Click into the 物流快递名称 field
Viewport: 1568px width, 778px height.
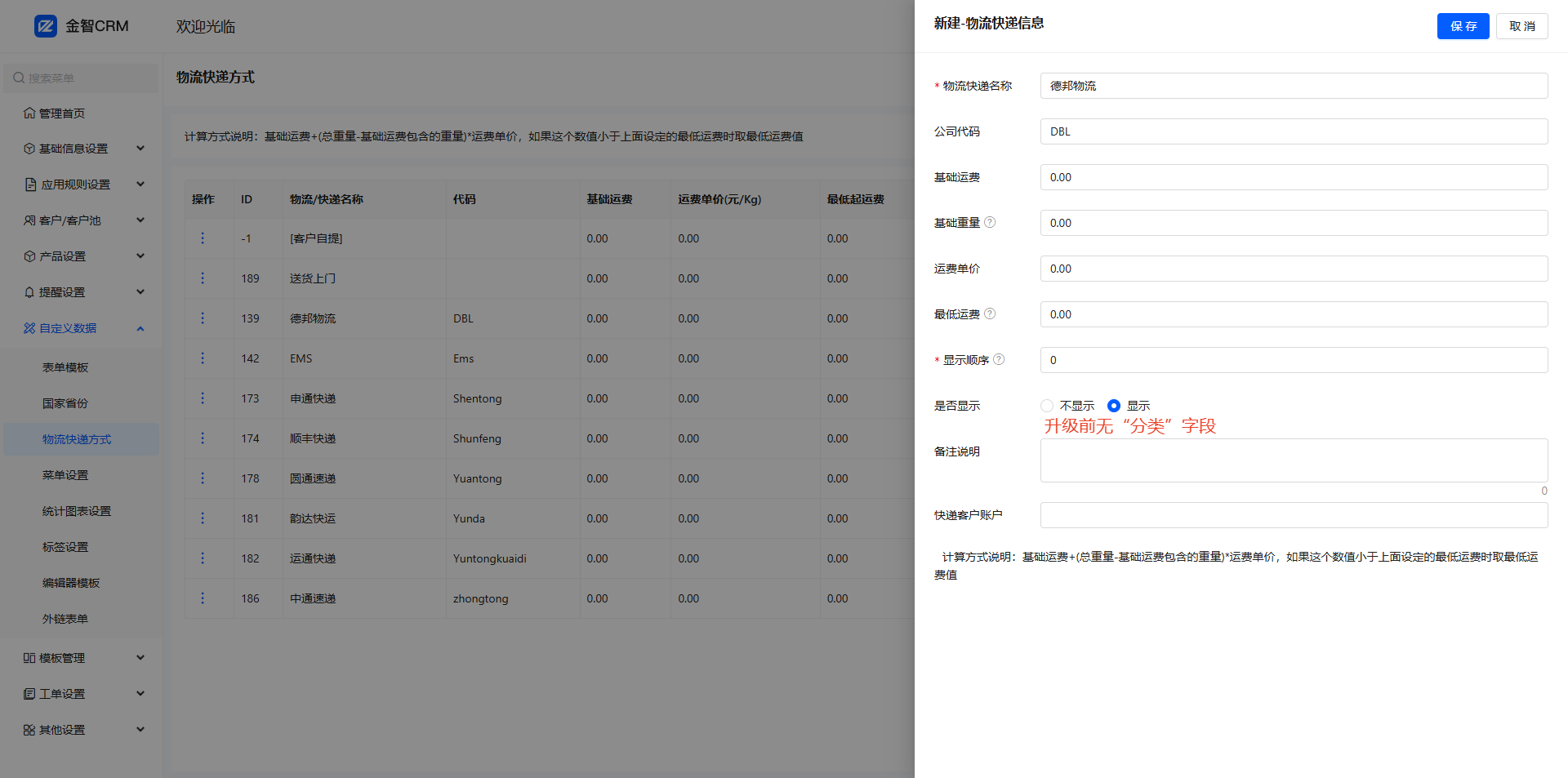click(1294, 86)
